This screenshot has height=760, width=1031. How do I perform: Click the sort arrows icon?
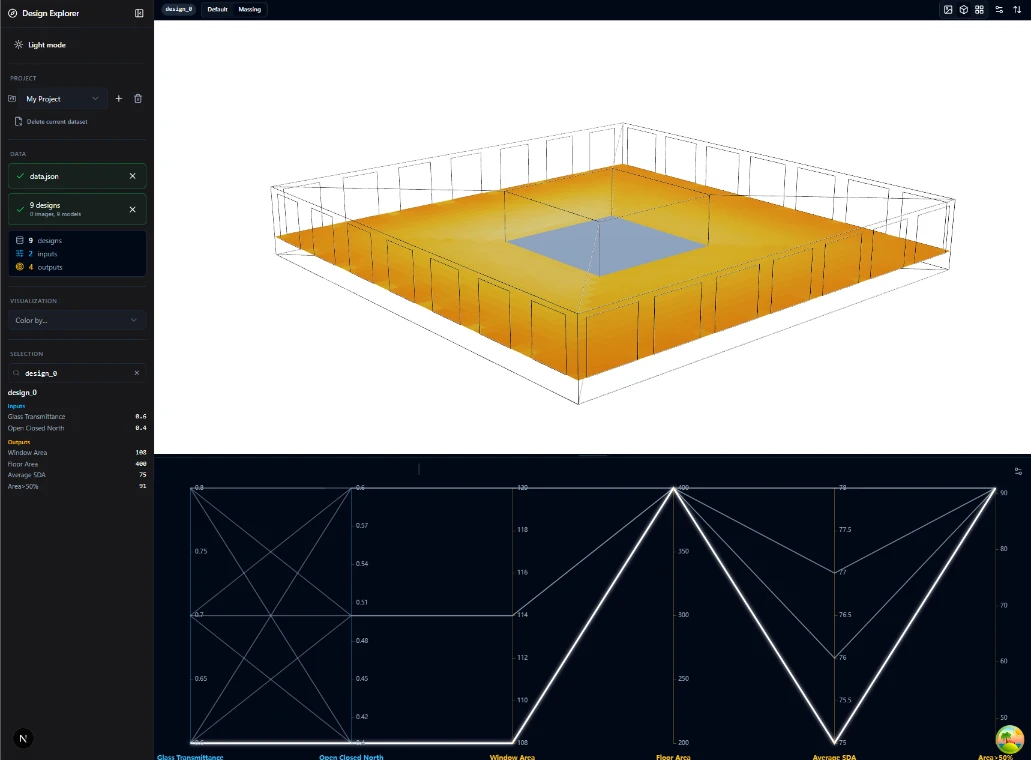click(x=1017, y=9)
